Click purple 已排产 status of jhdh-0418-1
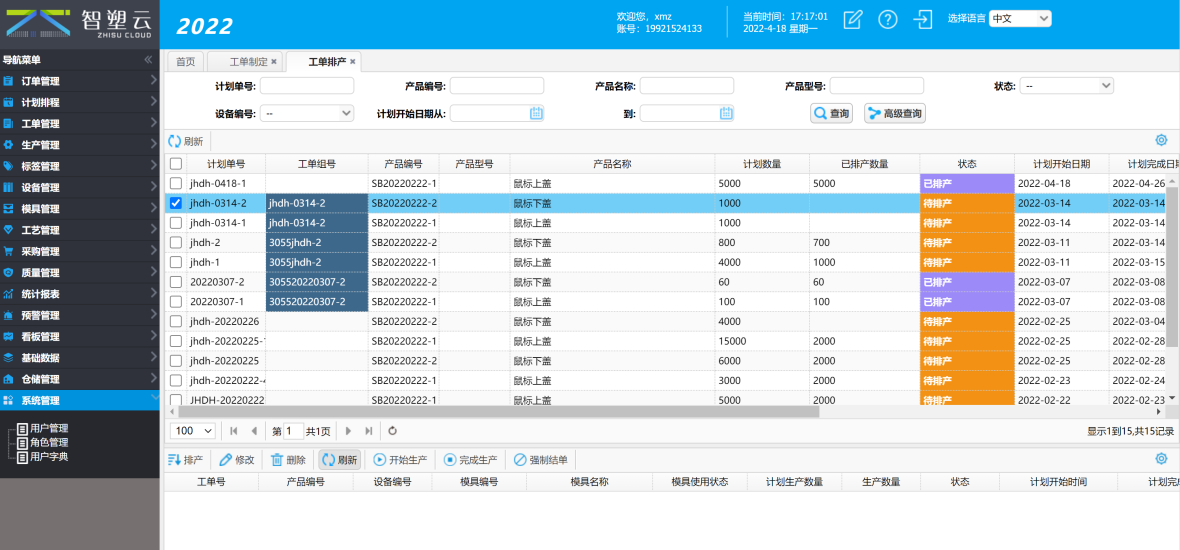Viewport: 1180px width, 550px height. (x=966, y=184)
